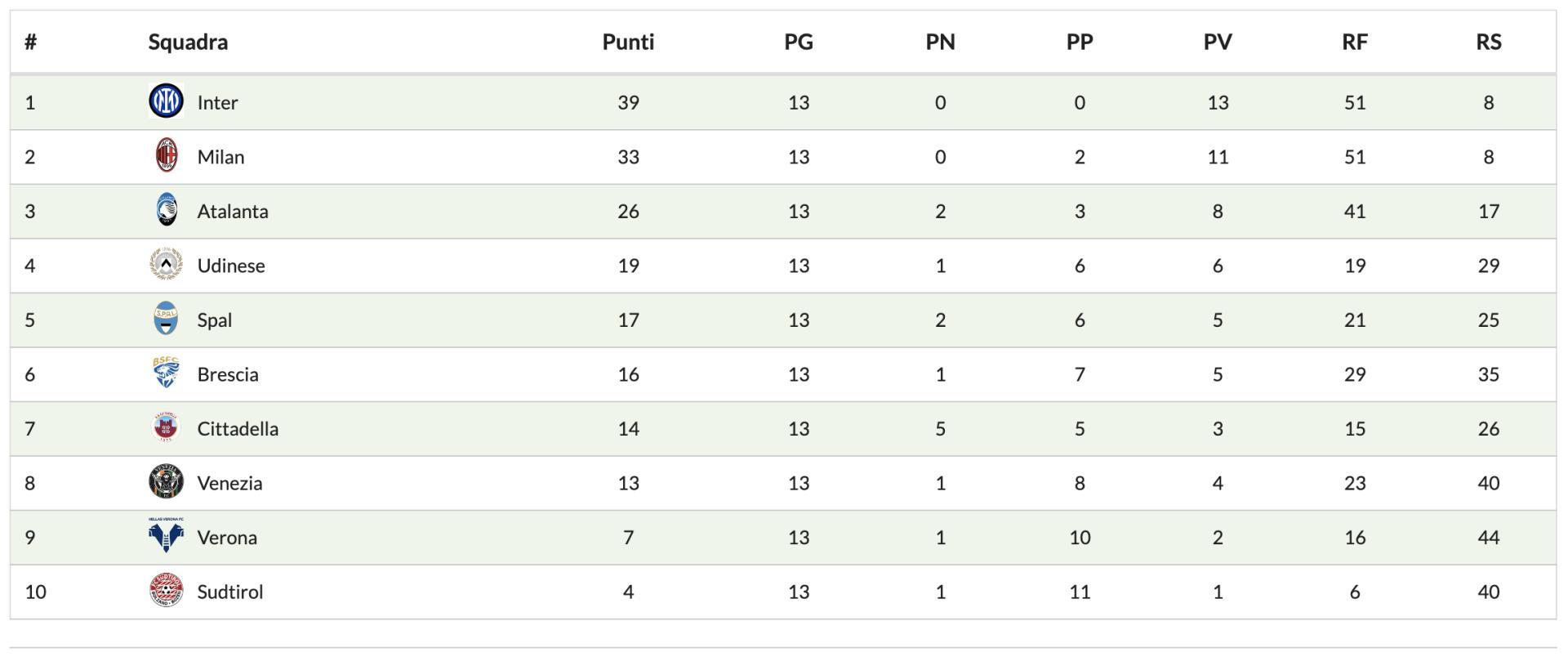The image size is (1568, 657).
Task: Sort table by Punti column header
Action: tap(628, 42)
